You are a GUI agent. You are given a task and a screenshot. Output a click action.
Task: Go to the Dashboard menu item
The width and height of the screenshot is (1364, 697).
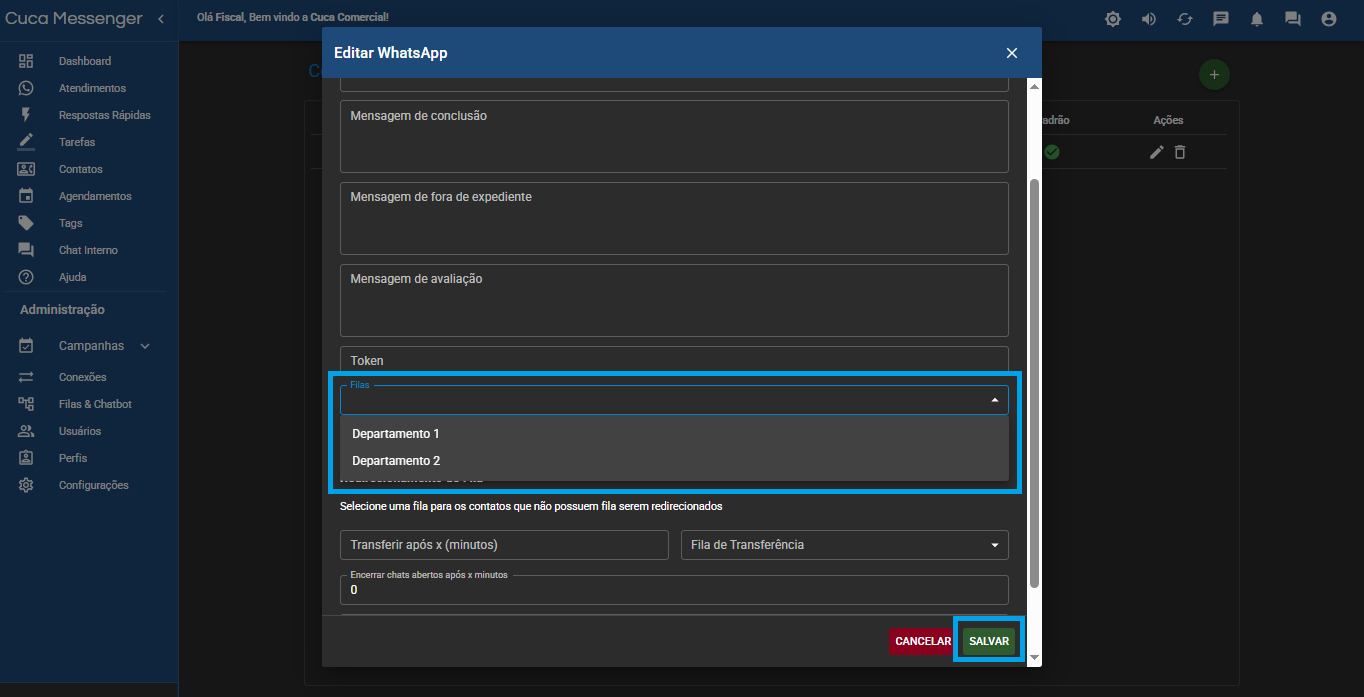85,61
